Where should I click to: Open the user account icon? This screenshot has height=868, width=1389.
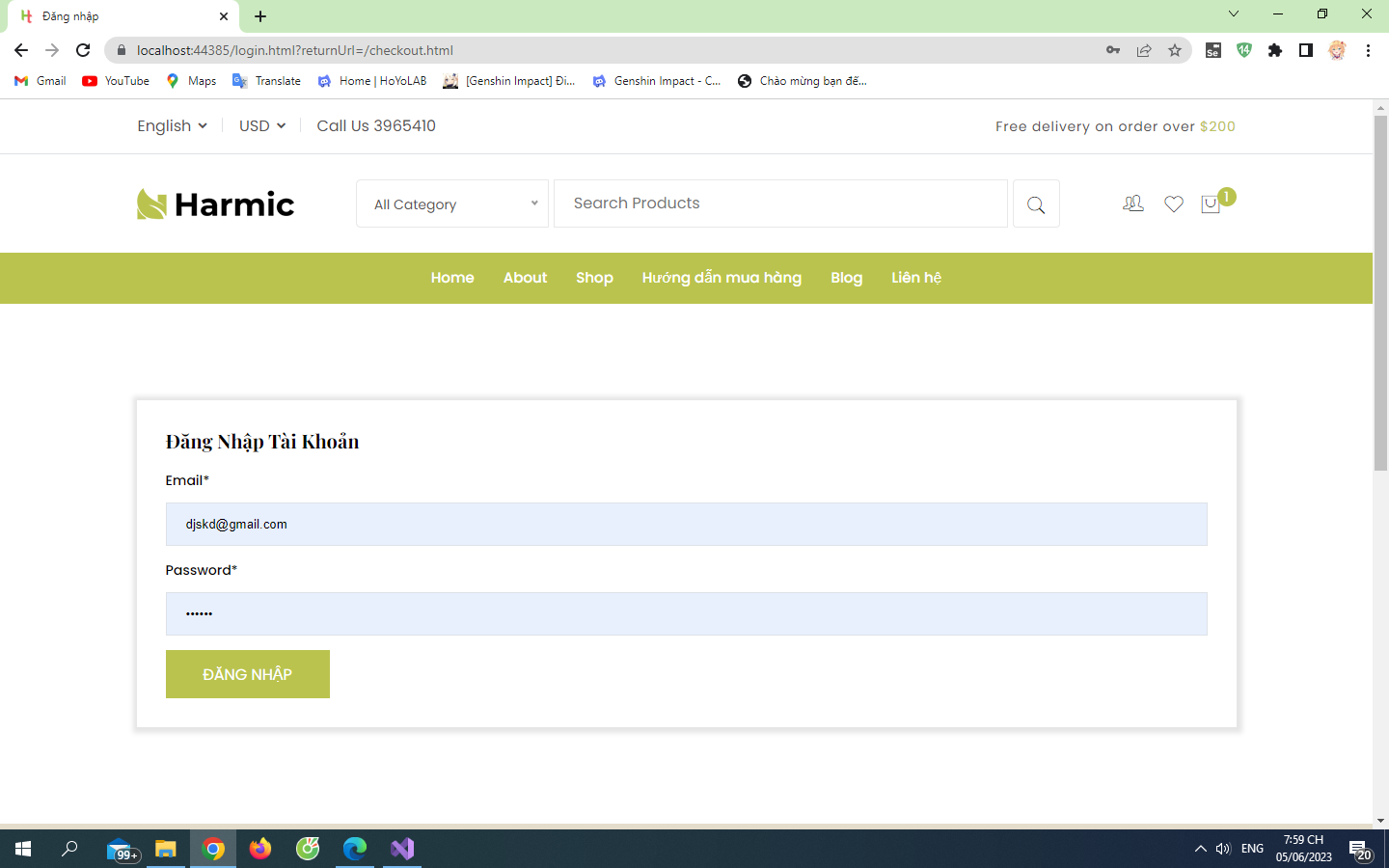tap(1132, 203)
